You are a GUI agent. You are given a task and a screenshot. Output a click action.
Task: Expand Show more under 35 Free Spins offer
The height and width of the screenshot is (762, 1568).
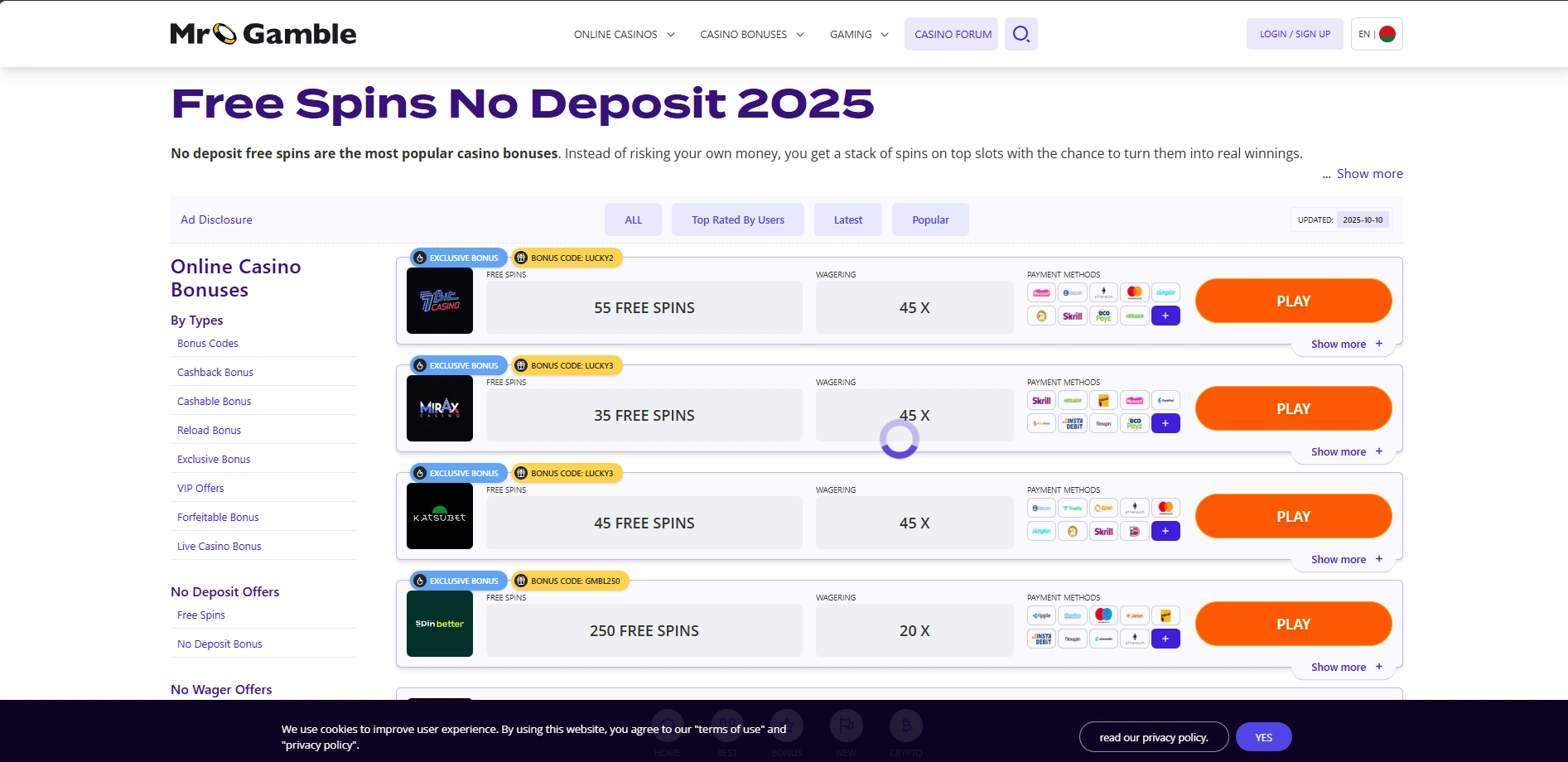1347,451
